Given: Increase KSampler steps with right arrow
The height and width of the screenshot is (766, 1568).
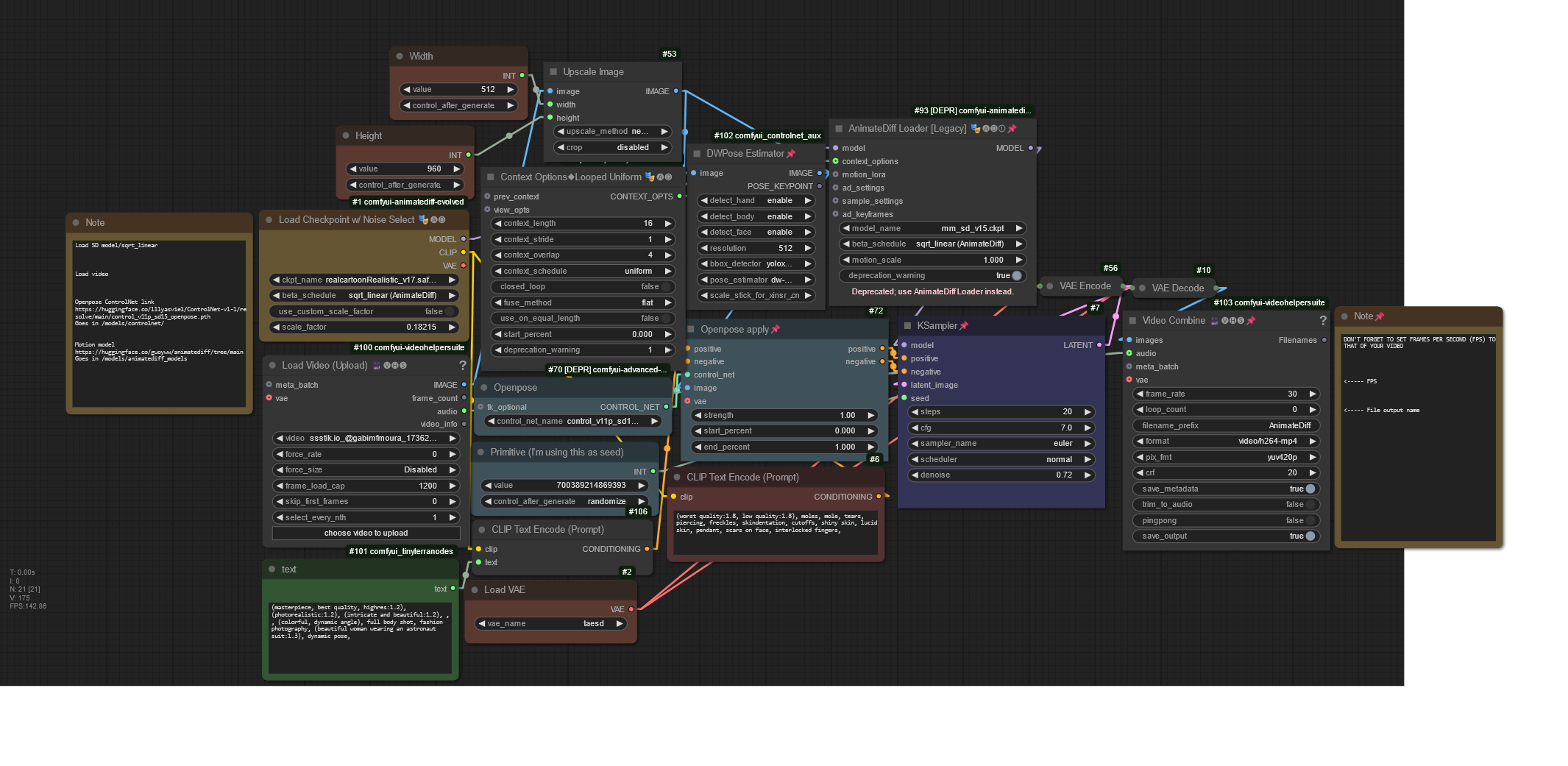Looking at the screenshot, I should coord(1088,412).
